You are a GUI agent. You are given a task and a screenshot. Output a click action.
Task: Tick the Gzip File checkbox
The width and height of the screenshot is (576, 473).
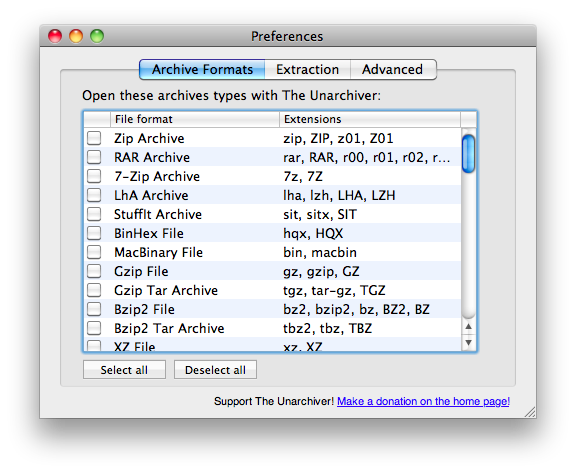94,271
